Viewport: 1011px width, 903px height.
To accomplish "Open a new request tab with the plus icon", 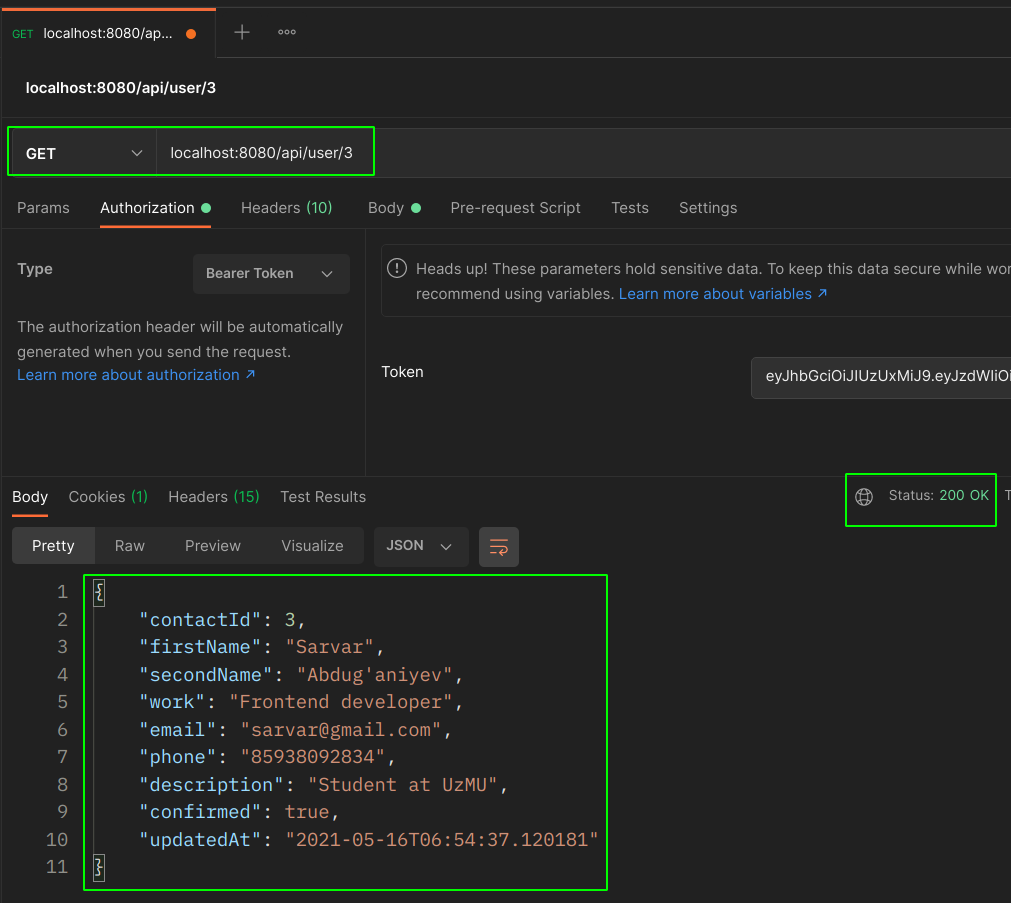I will (240, 31).
